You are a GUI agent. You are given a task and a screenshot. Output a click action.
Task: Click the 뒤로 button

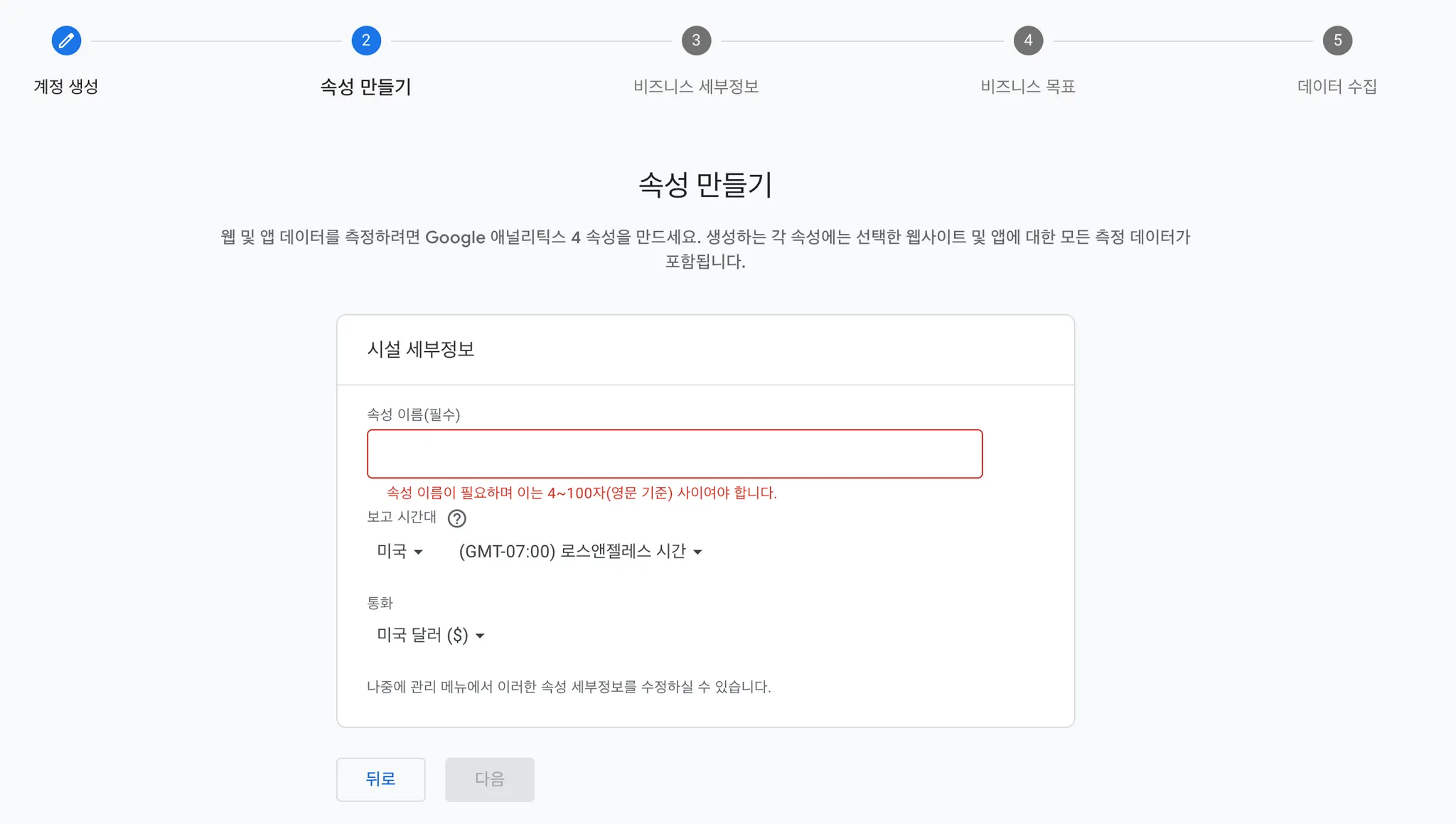[380, 779]
